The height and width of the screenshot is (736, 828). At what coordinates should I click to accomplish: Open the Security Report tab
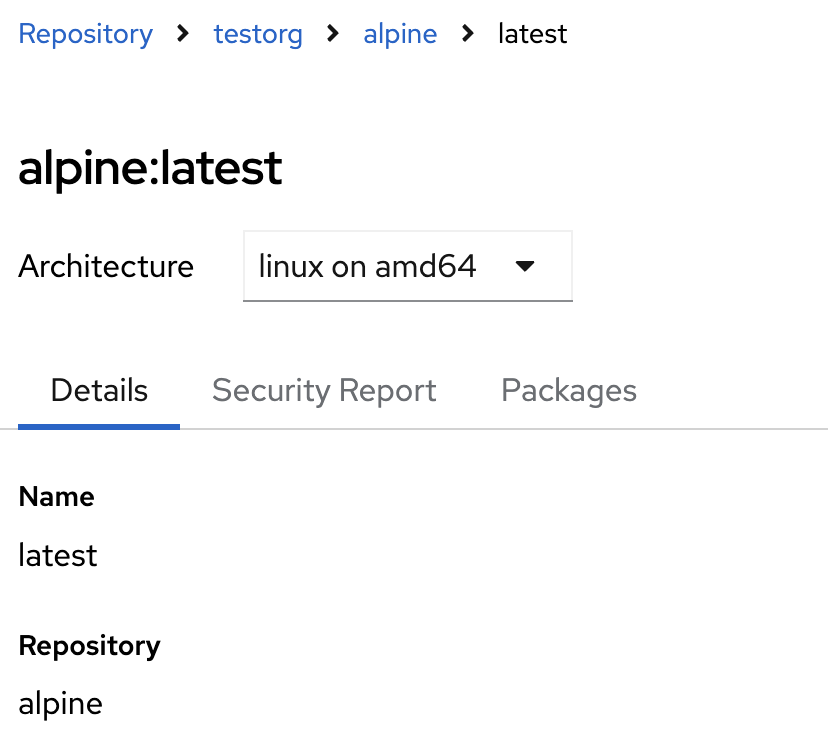coord(324,390)
